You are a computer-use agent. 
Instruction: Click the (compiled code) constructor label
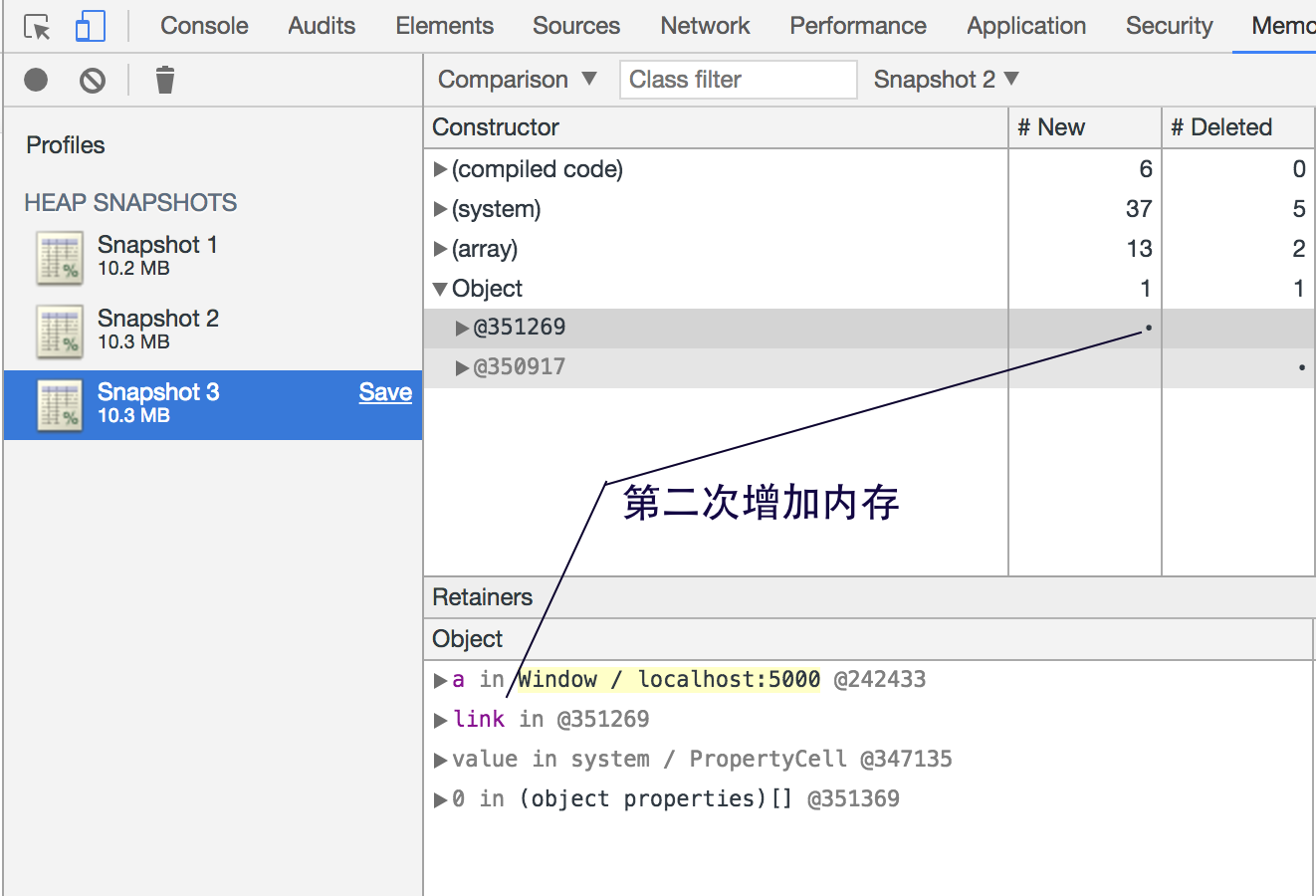tap(538, 169)
